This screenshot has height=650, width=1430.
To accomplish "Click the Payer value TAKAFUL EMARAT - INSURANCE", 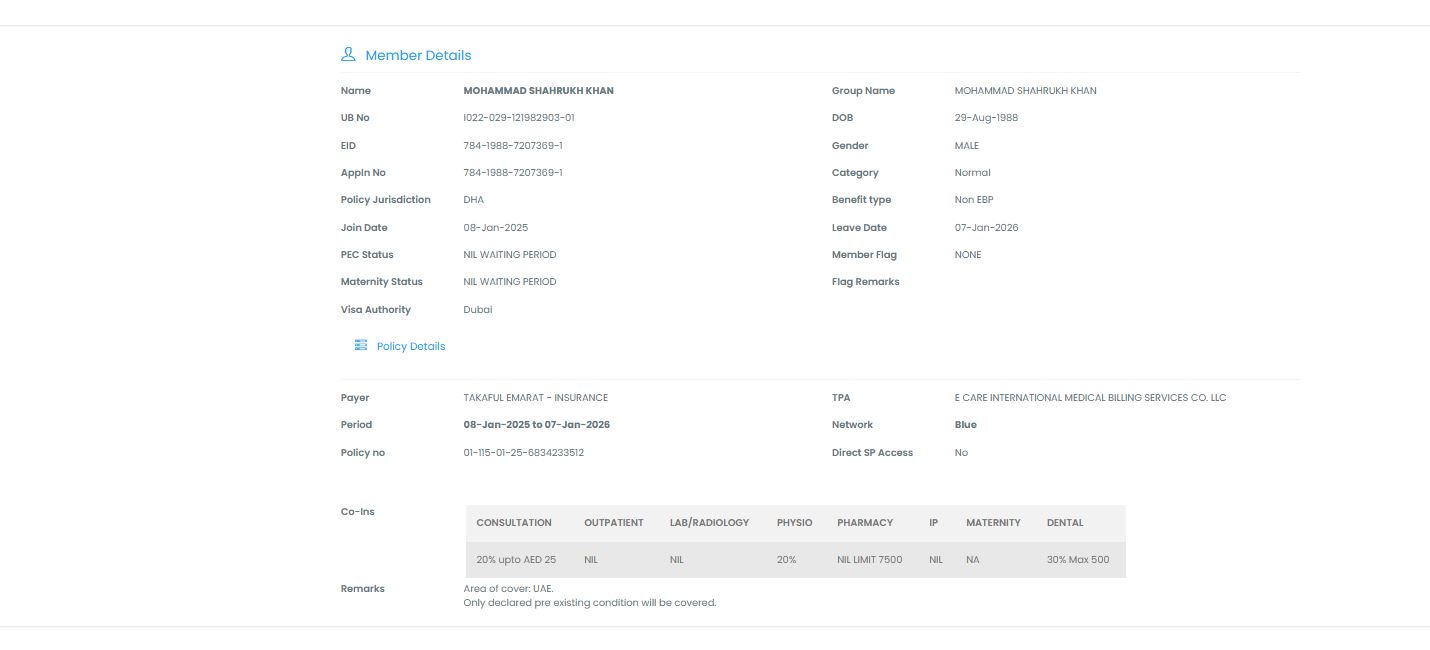I will [x=536, y=398].
